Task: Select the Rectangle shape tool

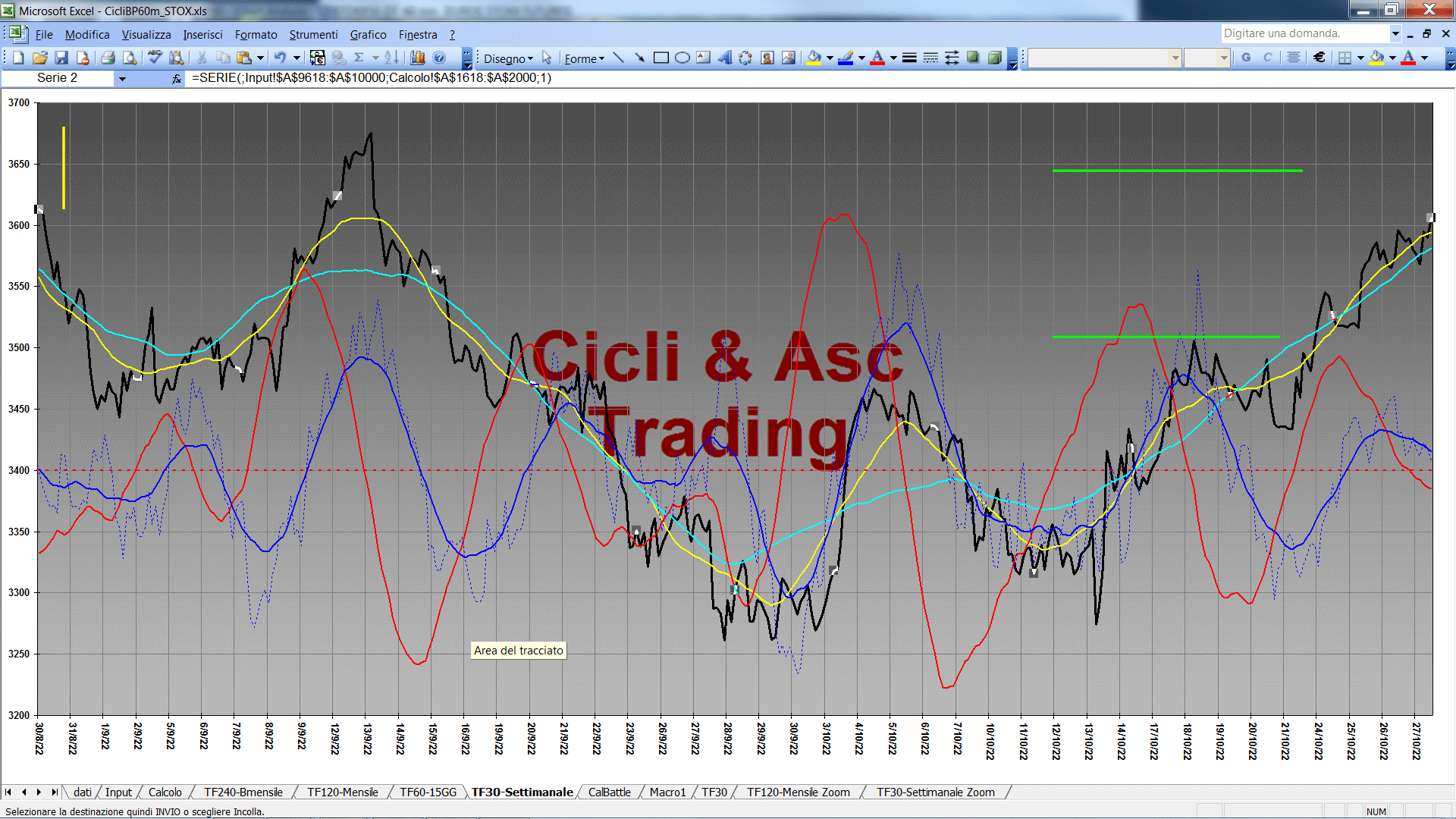Action: pos(661,58)
